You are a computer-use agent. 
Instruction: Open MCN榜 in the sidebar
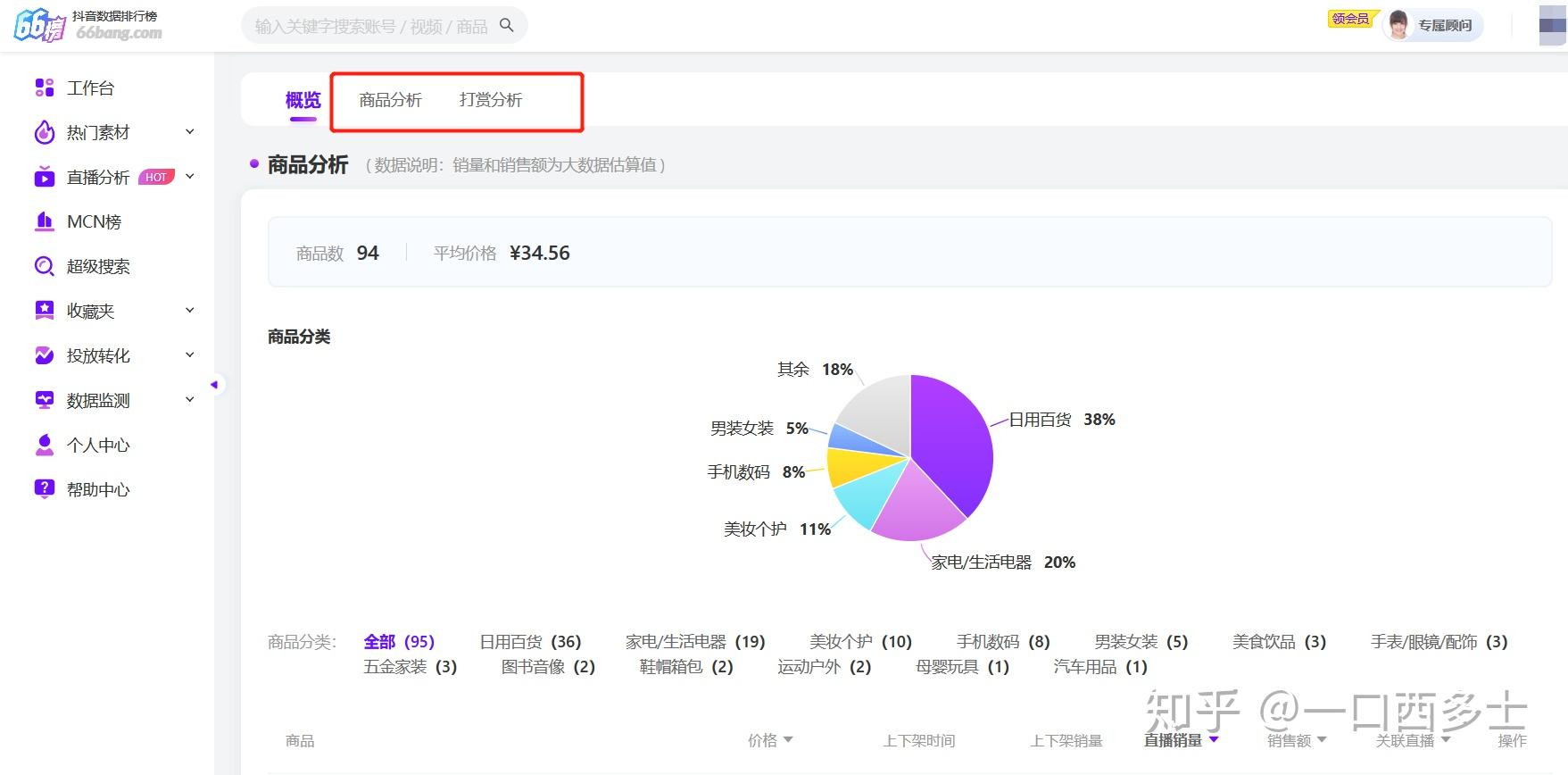94,221
